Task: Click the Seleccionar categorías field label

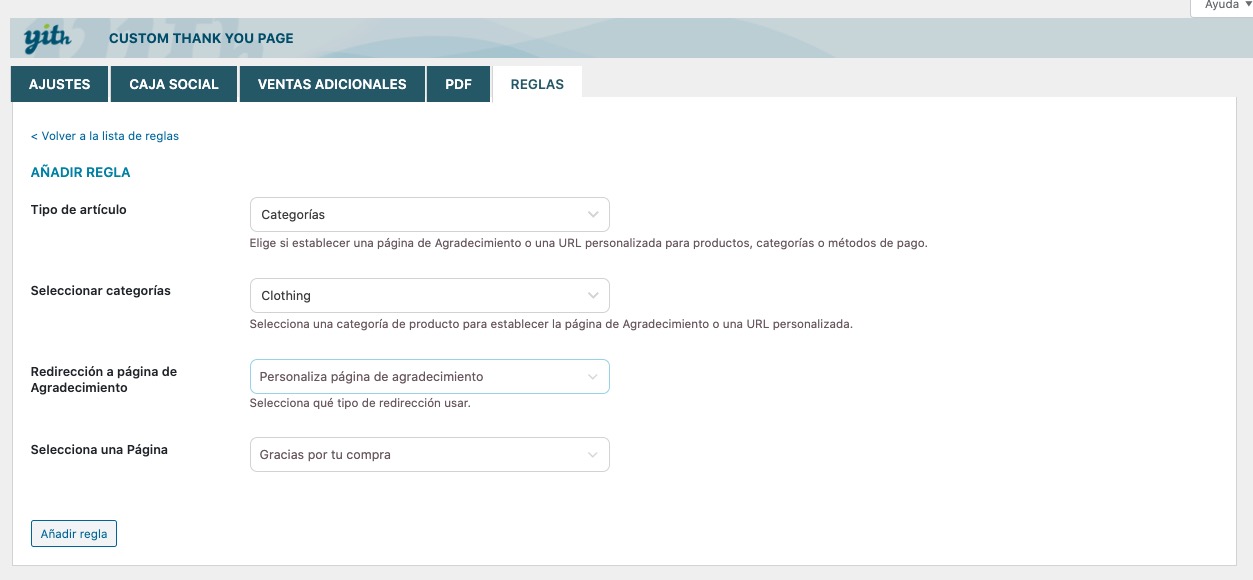Action: pos(101,291)
